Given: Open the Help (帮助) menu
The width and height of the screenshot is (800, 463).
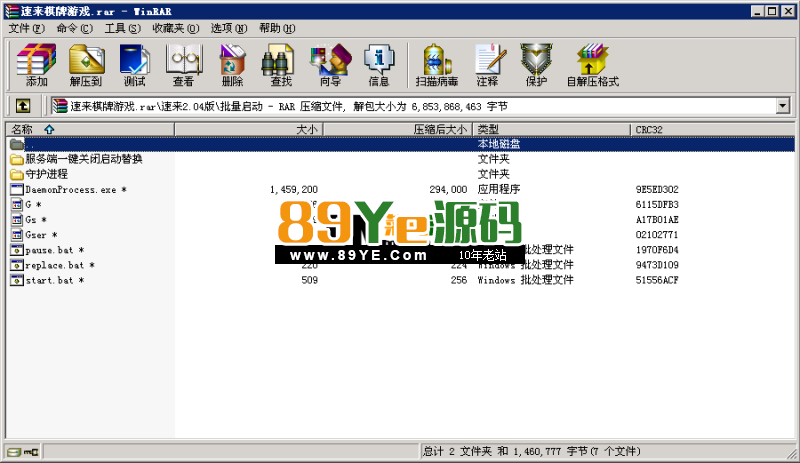Looking at the screenshot, I should tap(277, 28).
